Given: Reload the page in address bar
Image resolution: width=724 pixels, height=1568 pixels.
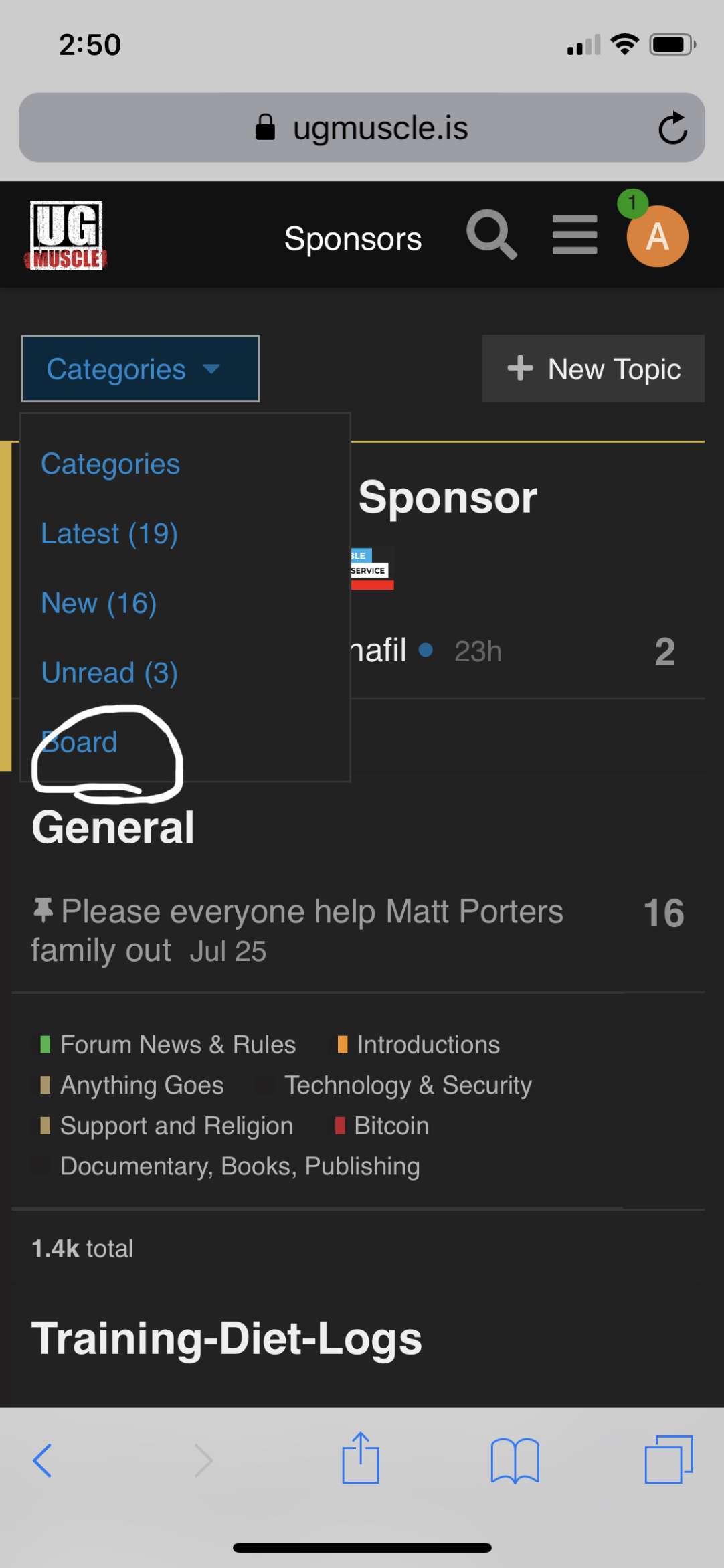Looking at the screenshot, I should [x=672, y=128].
